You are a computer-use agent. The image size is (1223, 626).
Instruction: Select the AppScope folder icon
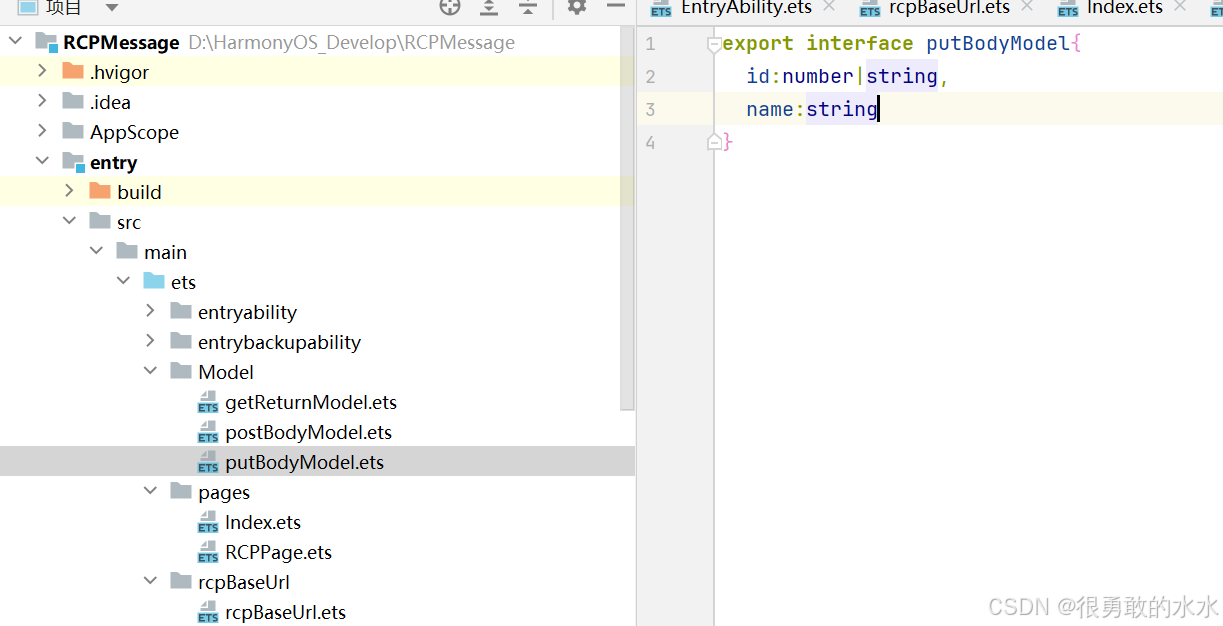click(73, 132)
